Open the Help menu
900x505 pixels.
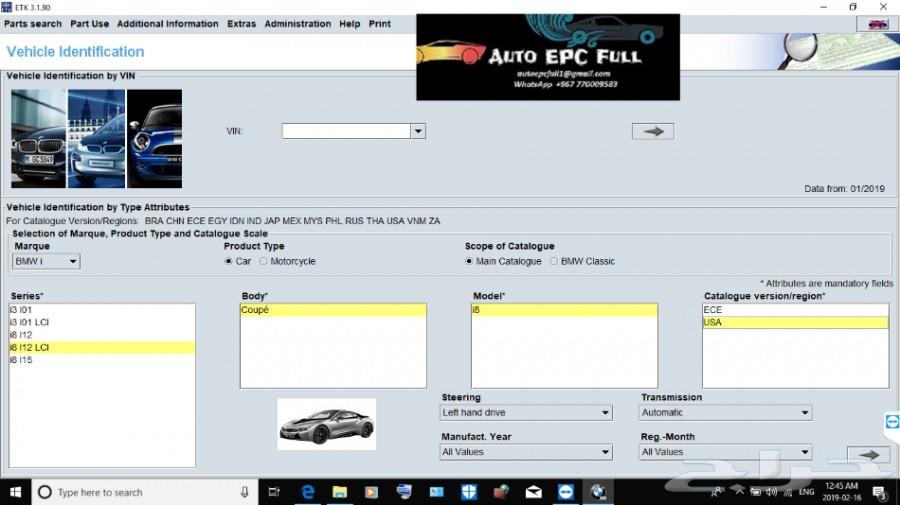tap(350, 24)
